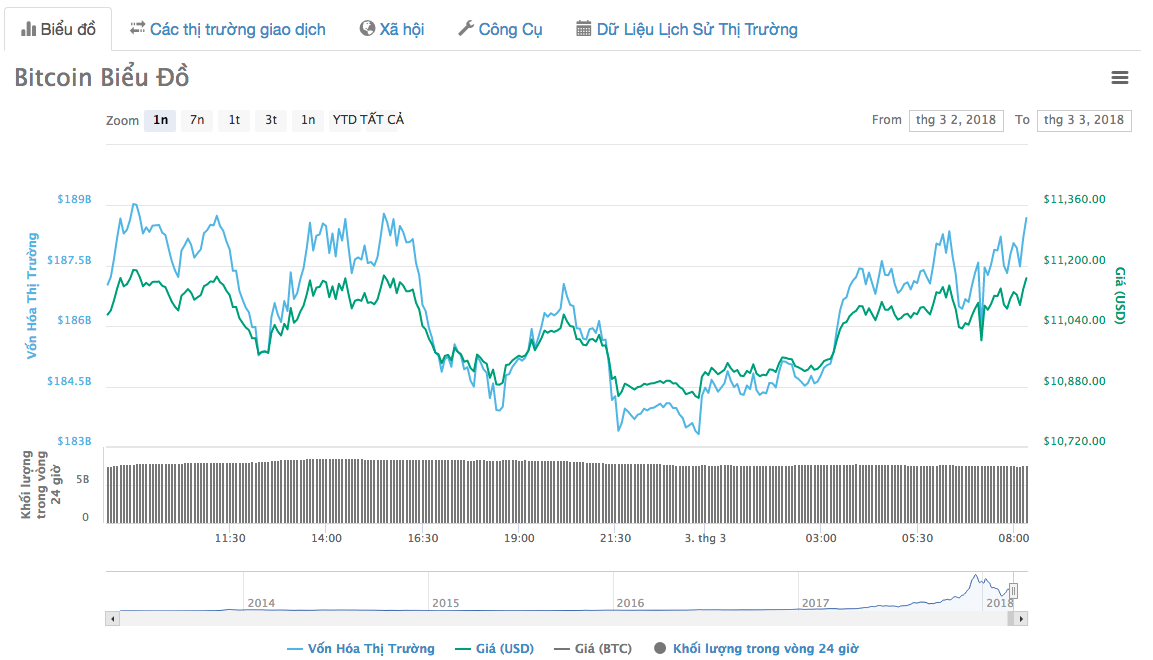This screenshot has width=1153, height=660.
Task: Click the 3. thg 3 date axis label
Action: 705,538
